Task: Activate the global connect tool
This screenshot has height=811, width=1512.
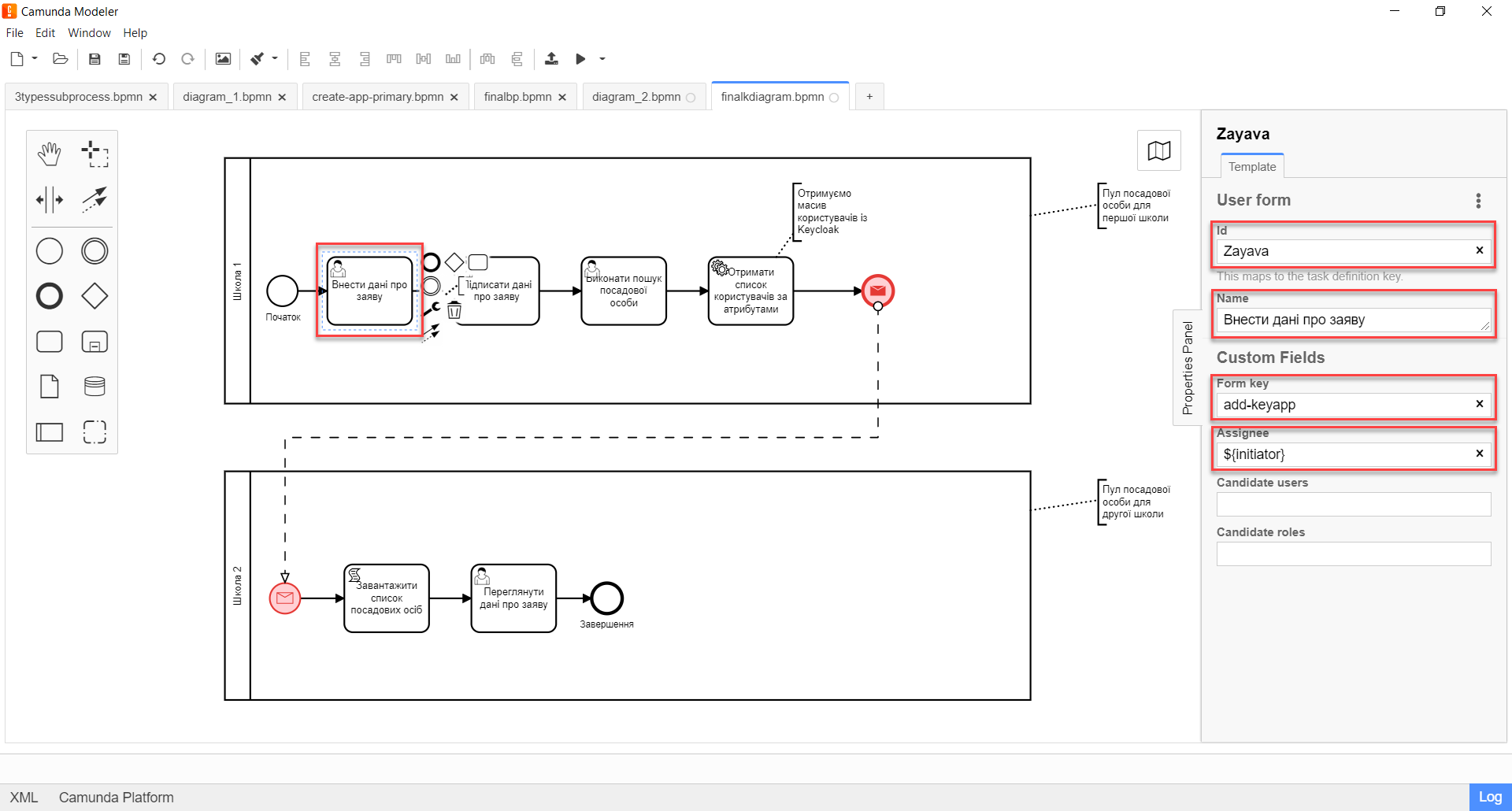Action: [x=94, y=199]
